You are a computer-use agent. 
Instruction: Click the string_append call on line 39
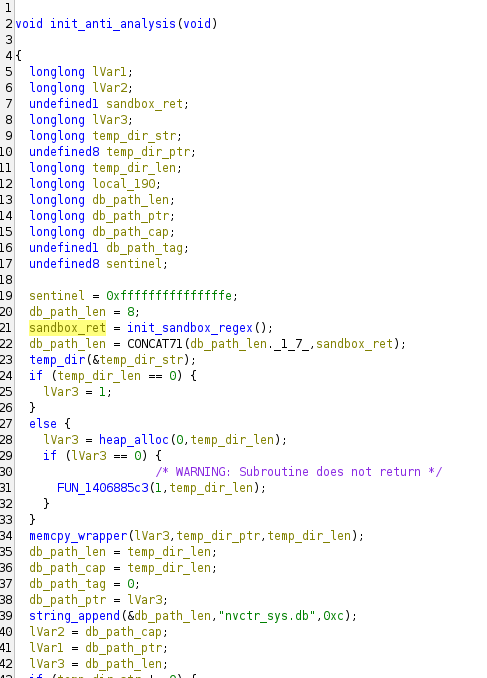click(74, 616)
